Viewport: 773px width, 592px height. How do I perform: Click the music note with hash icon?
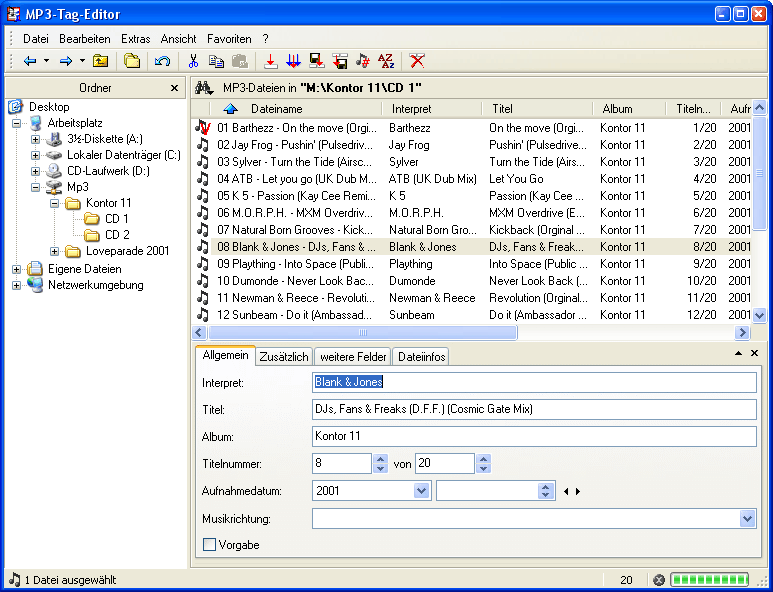[x=362, y=61]
